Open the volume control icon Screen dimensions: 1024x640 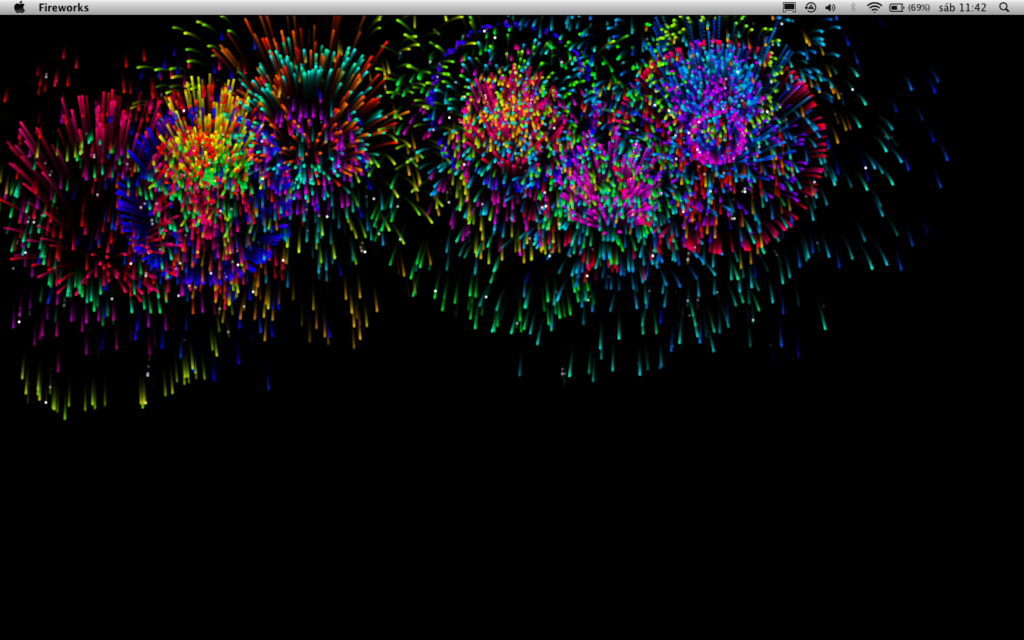[830, 7]
